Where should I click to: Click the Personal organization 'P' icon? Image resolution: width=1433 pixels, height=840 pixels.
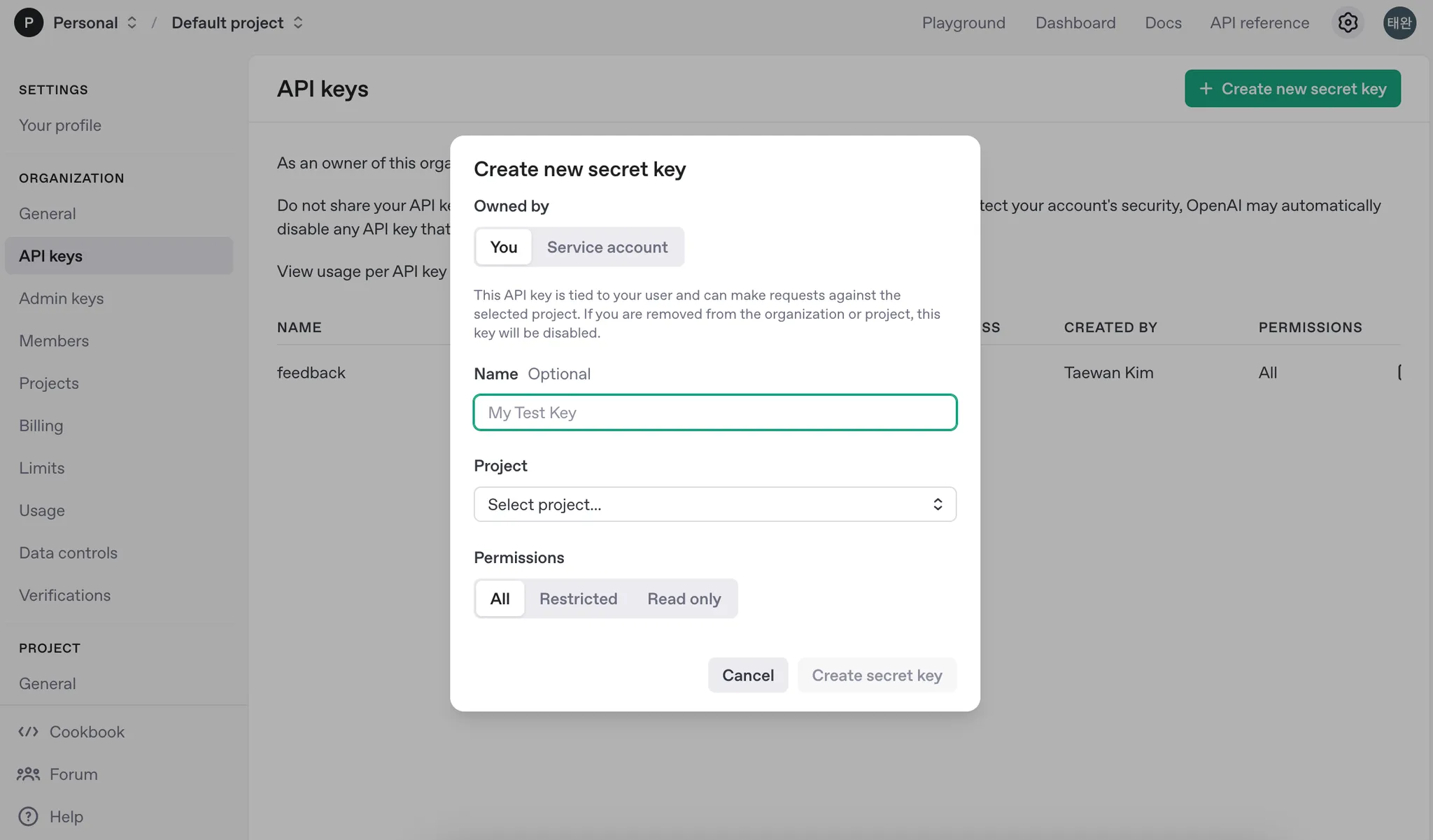click(29, 22)
